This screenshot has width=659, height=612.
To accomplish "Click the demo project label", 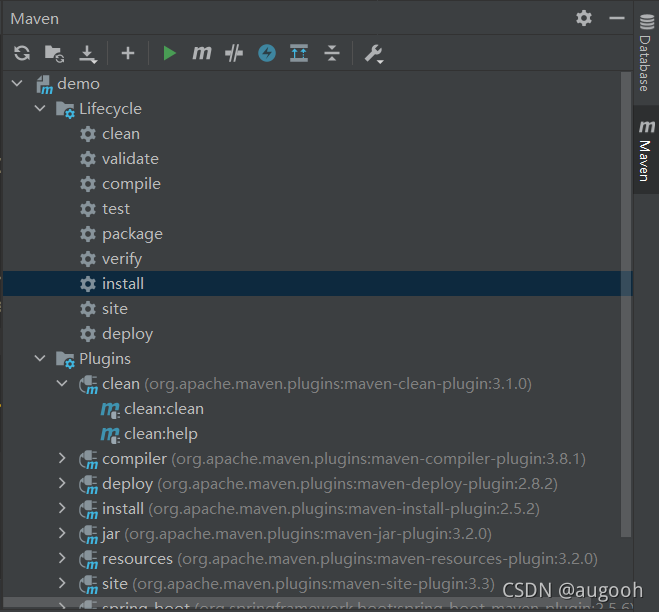I will pyautogui.click(x=79, y=84).
